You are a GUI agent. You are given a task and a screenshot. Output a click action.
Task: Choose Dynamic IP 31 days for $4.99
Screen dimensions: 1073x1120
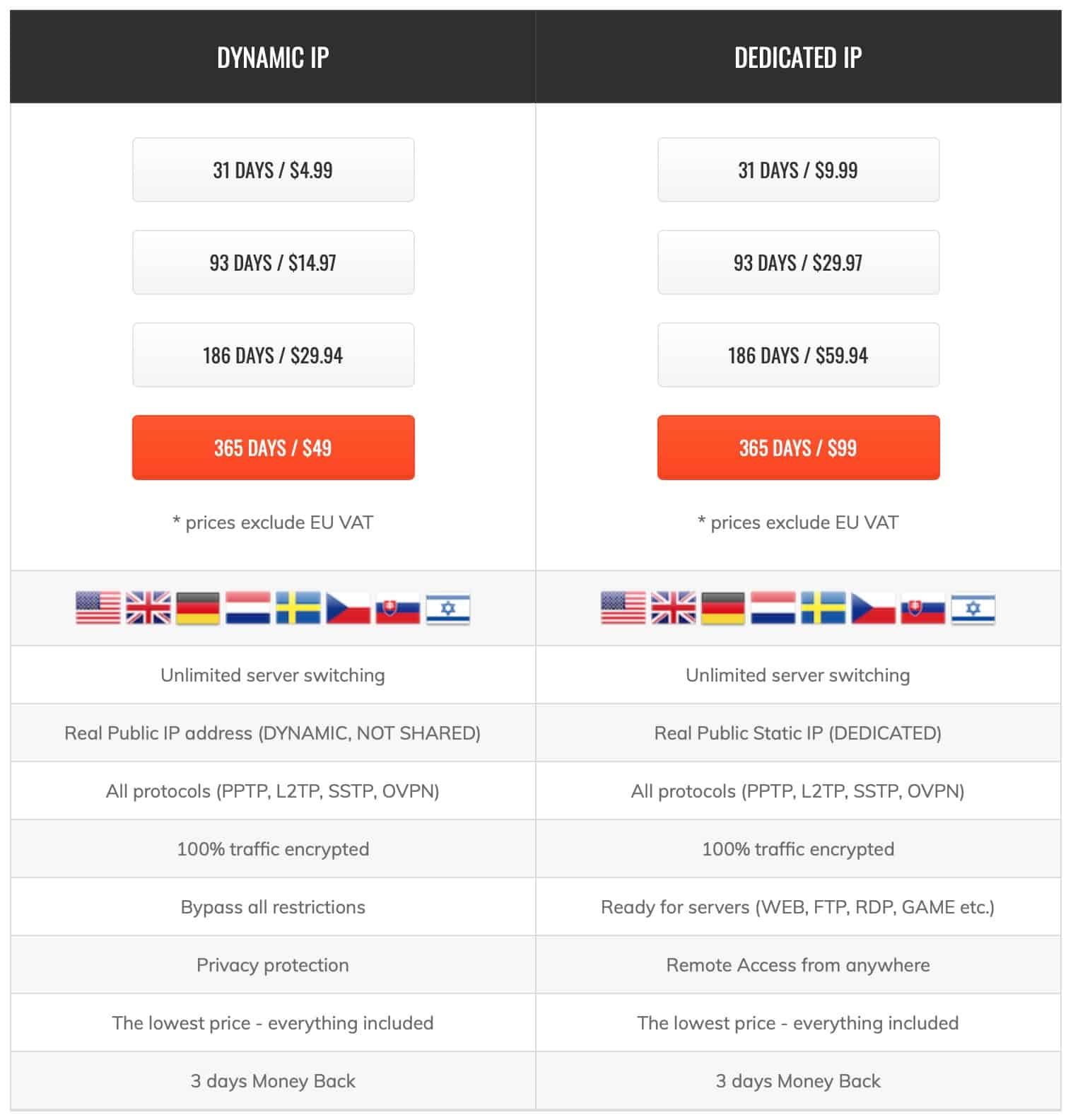(273, 170)
